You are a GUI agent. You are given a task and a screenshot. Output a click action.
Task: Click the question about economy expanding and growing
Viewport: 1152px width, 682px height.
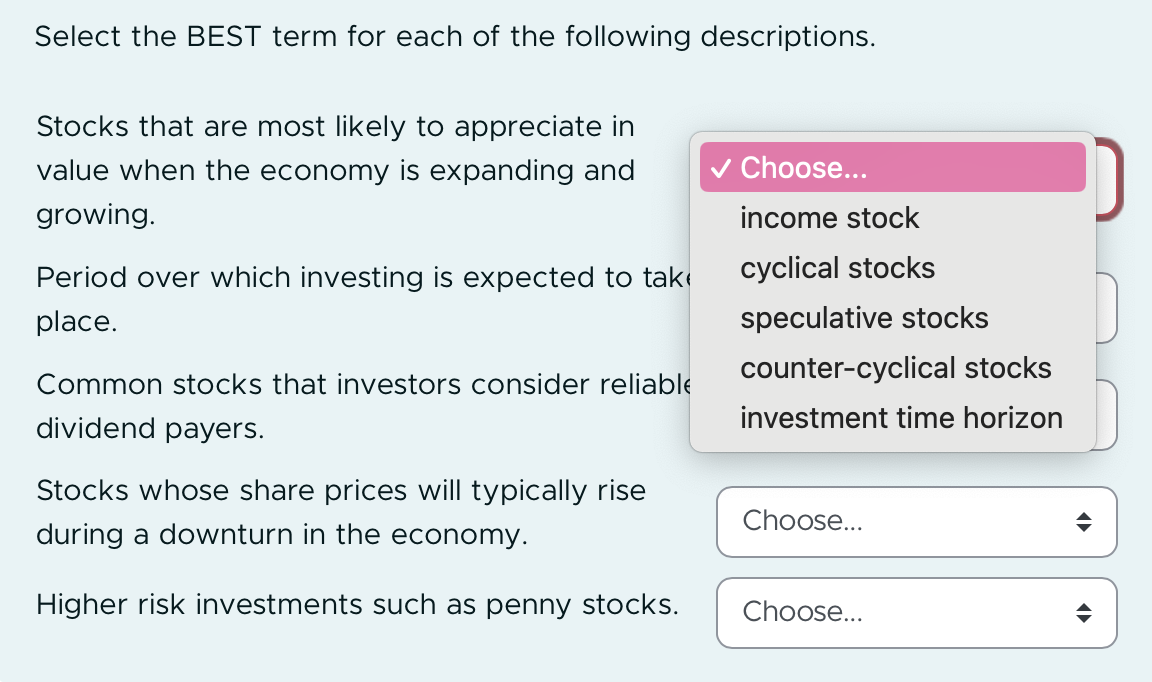coord(335,170)
